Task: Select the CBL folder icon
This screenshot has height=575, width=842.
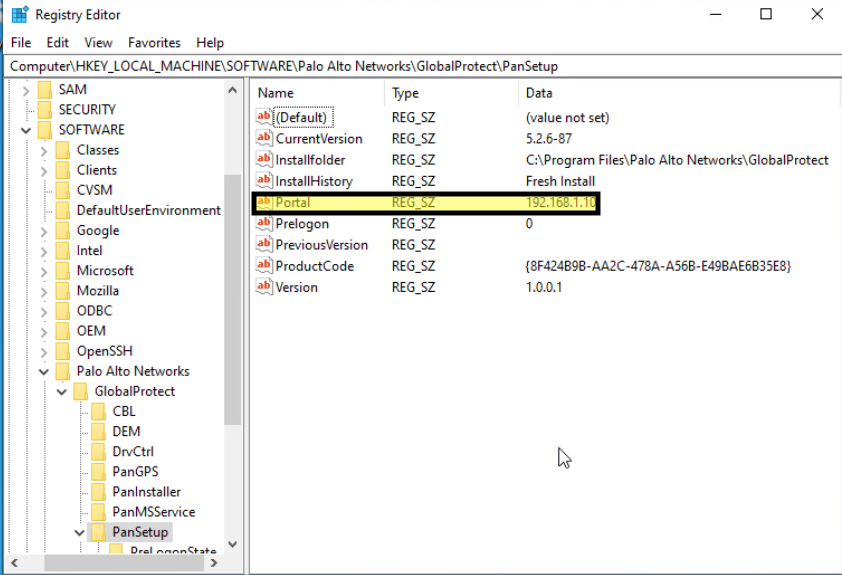Action: point(98,411)
